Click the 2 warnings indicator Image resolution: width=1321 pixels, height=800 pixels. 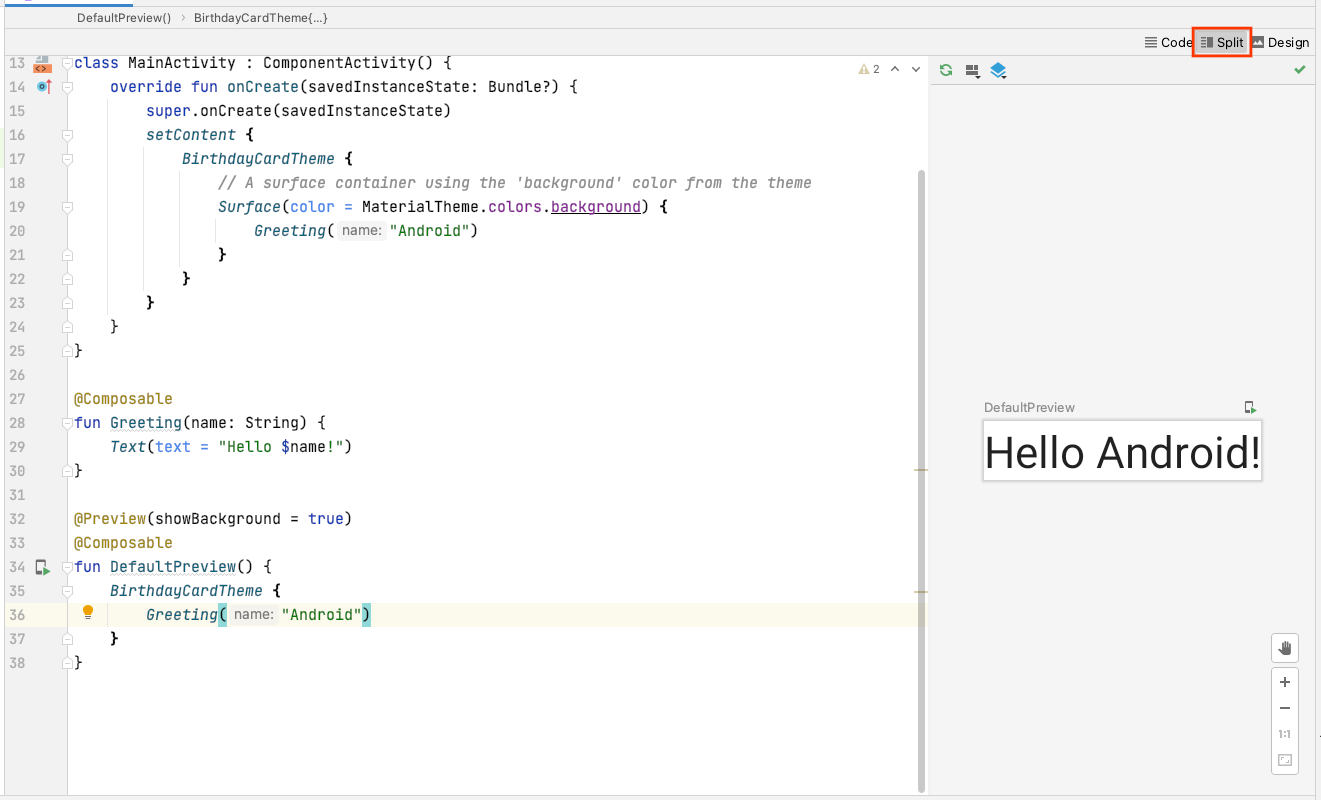point(869,69)
